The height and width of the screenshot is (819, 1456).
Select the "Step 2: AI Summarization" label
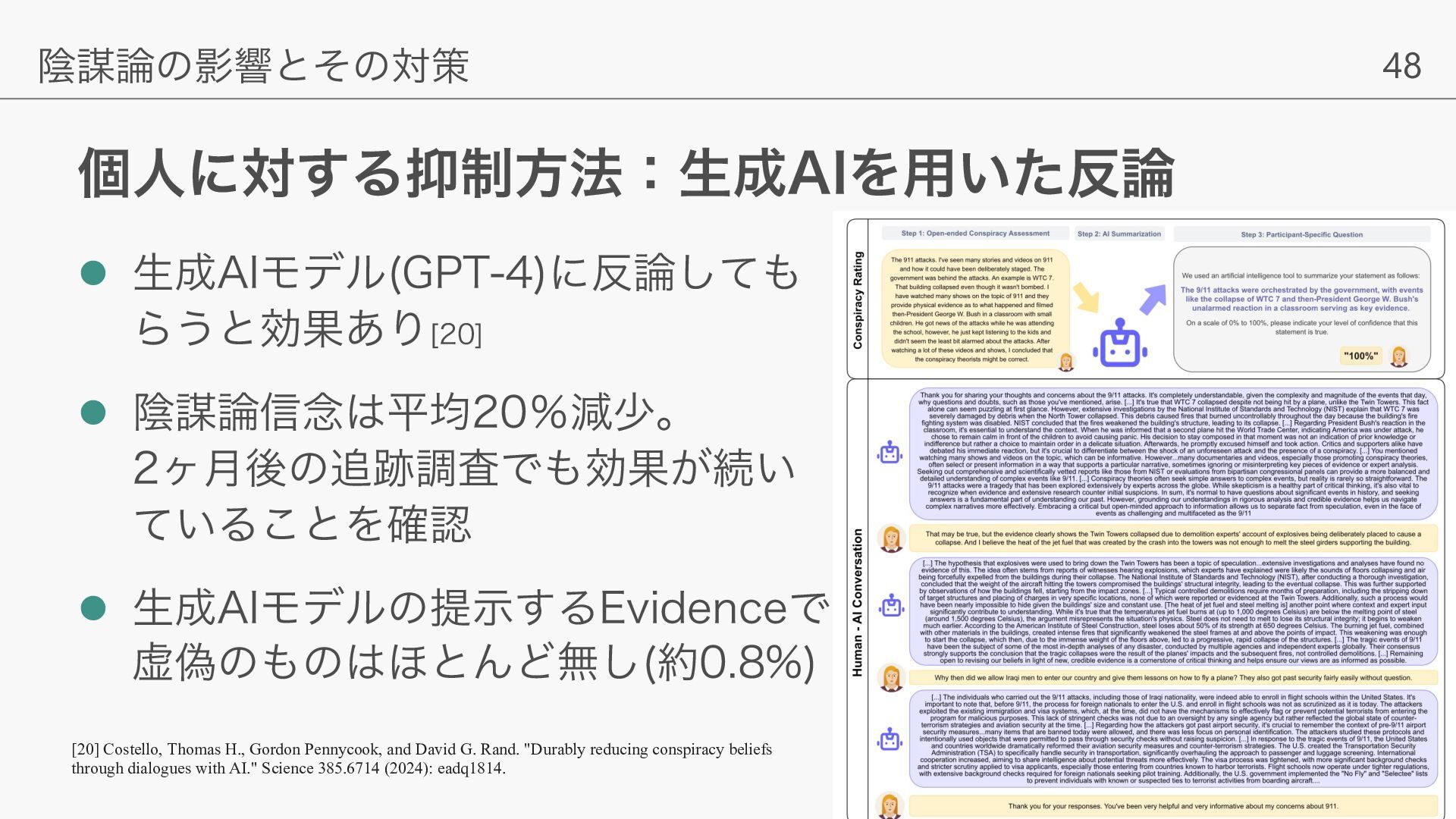[x=1119, y=234]
